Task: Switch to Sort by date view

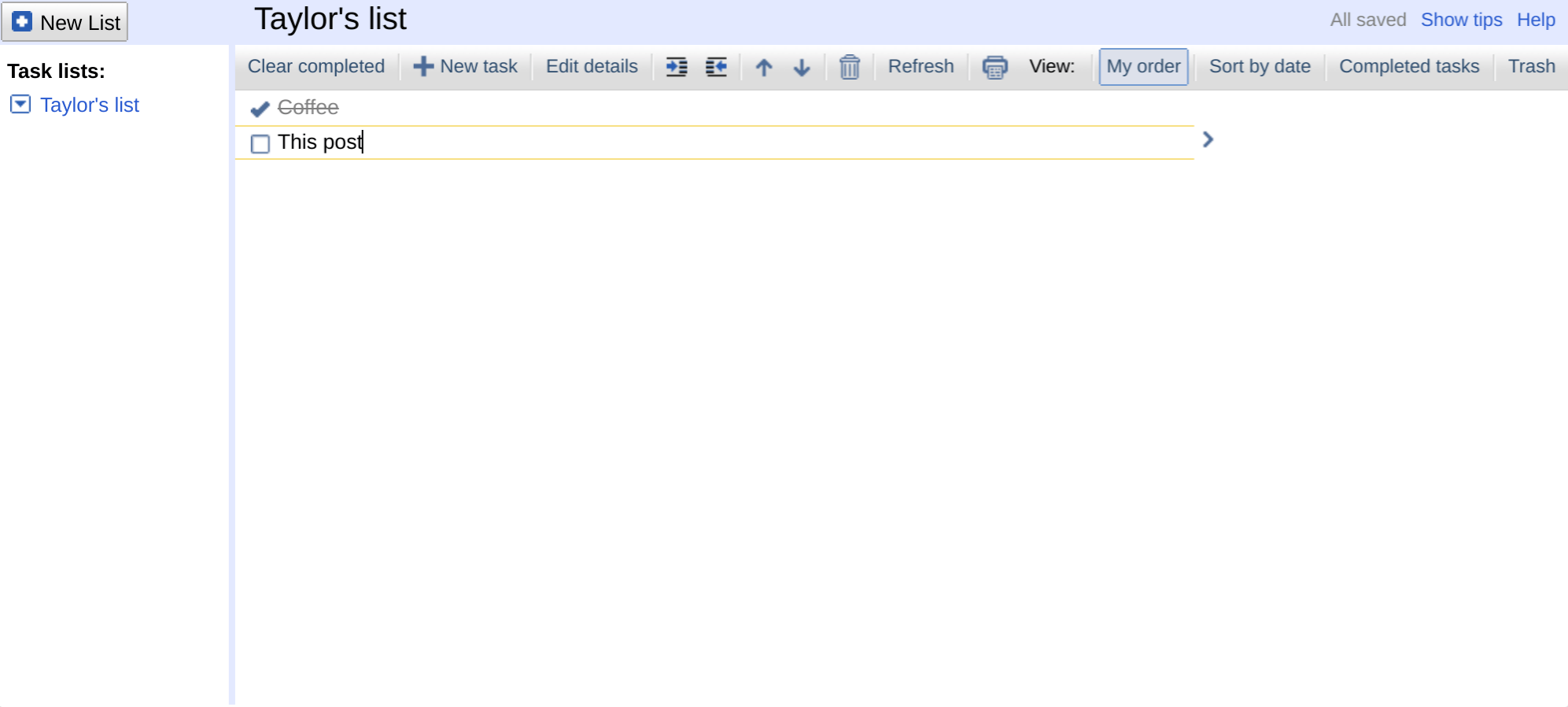Action: [x=1259, y=66]
